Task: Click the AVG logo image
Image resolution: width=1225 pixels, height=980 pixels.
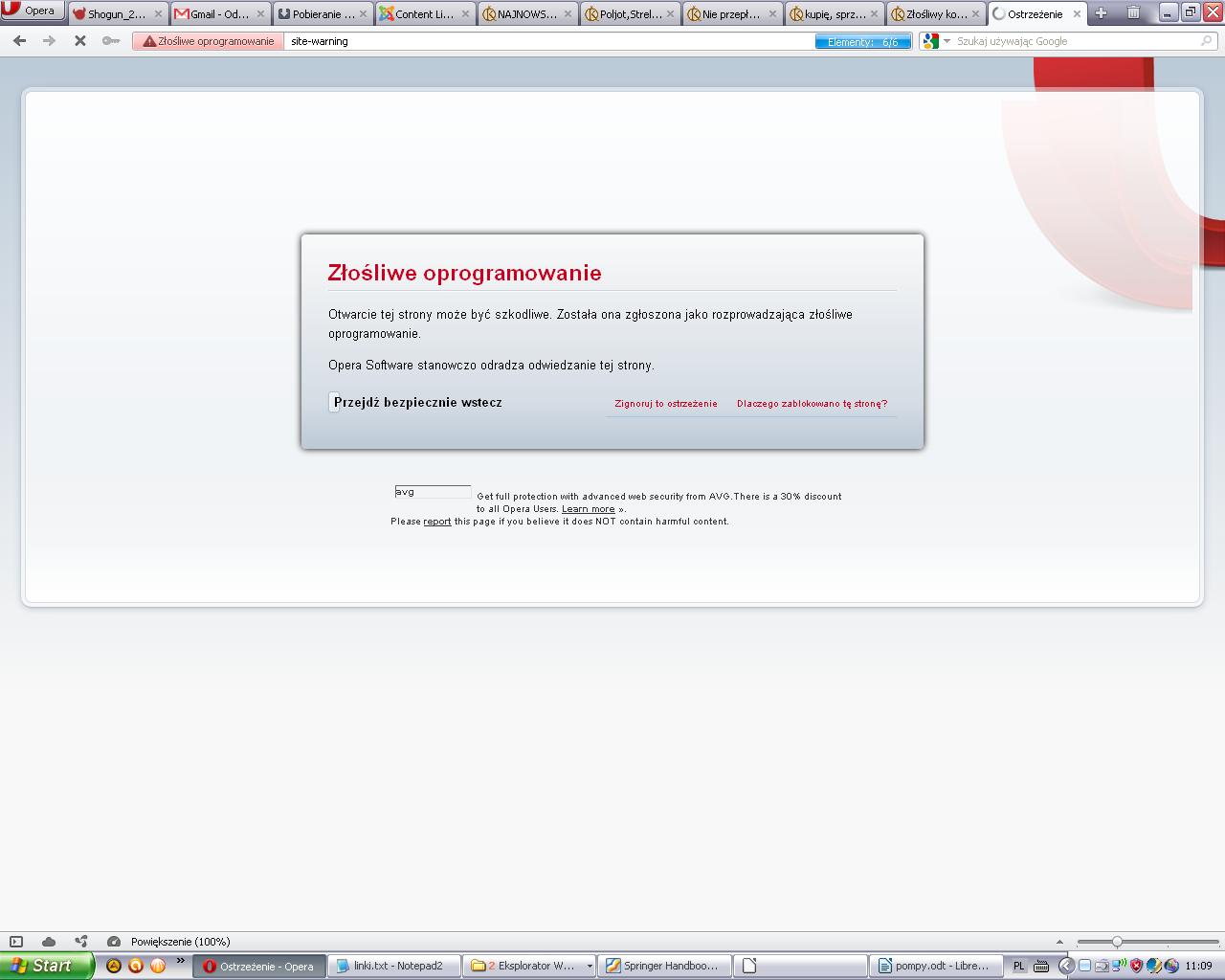Action: [433, 492]
